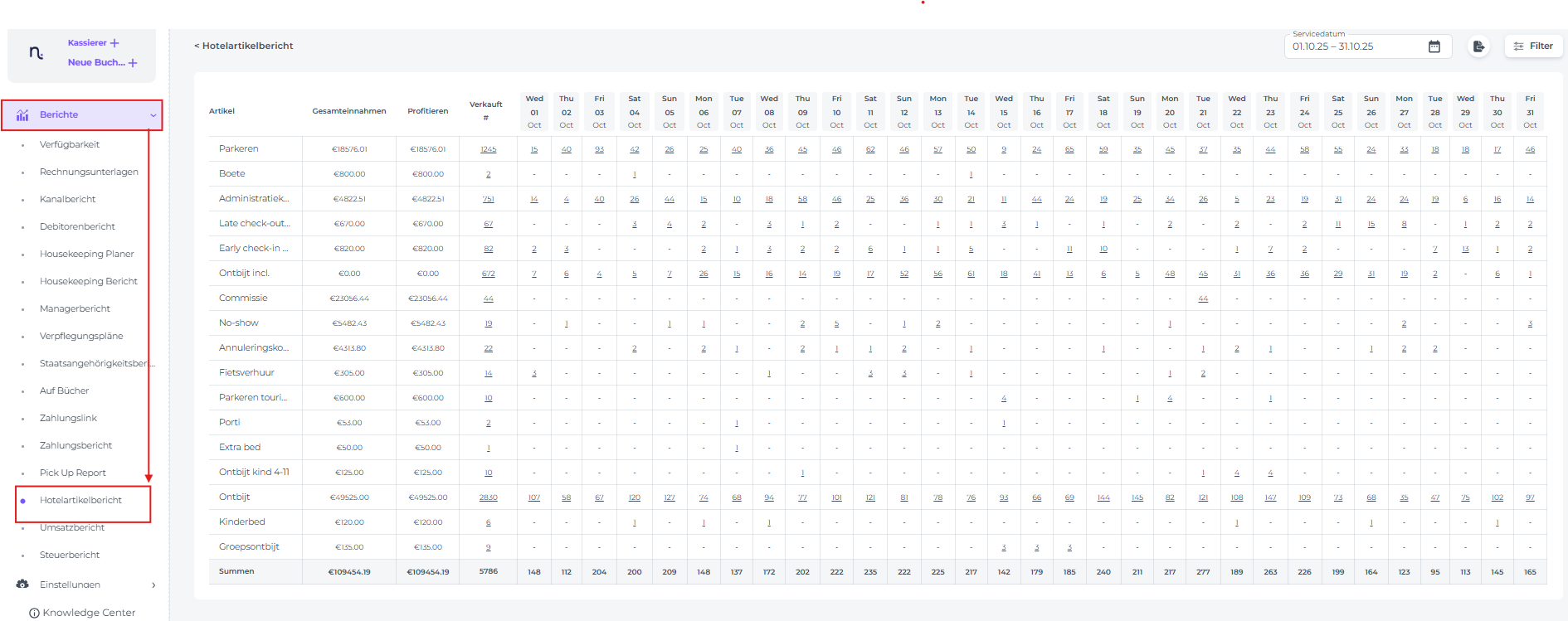Click the app logo in the sidebar
The width and height of the screenshot is (1568, 621).
[x=36, y=53]
